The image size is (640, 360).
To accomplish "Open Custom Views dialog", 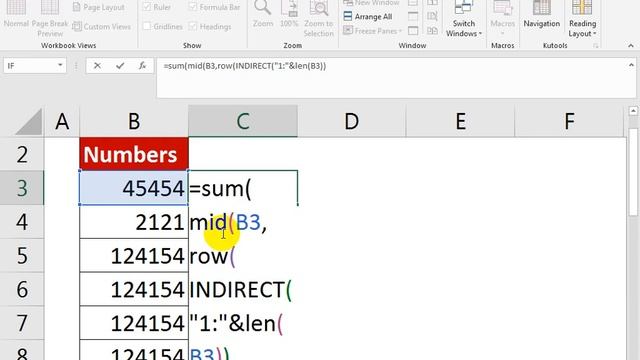I will point(101,27).
